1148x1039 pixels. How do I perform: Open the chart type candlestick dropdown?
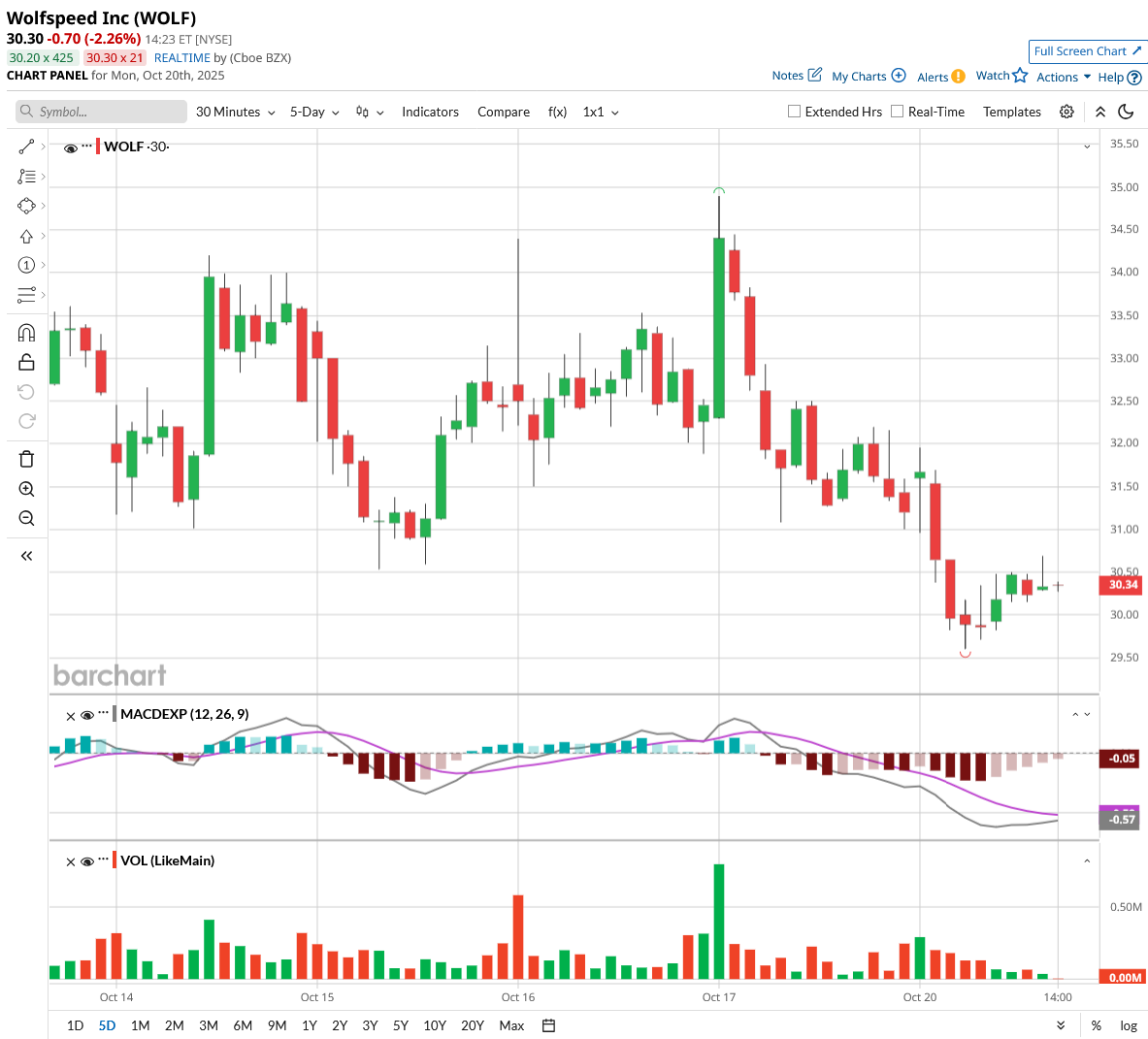pos(370,112)
